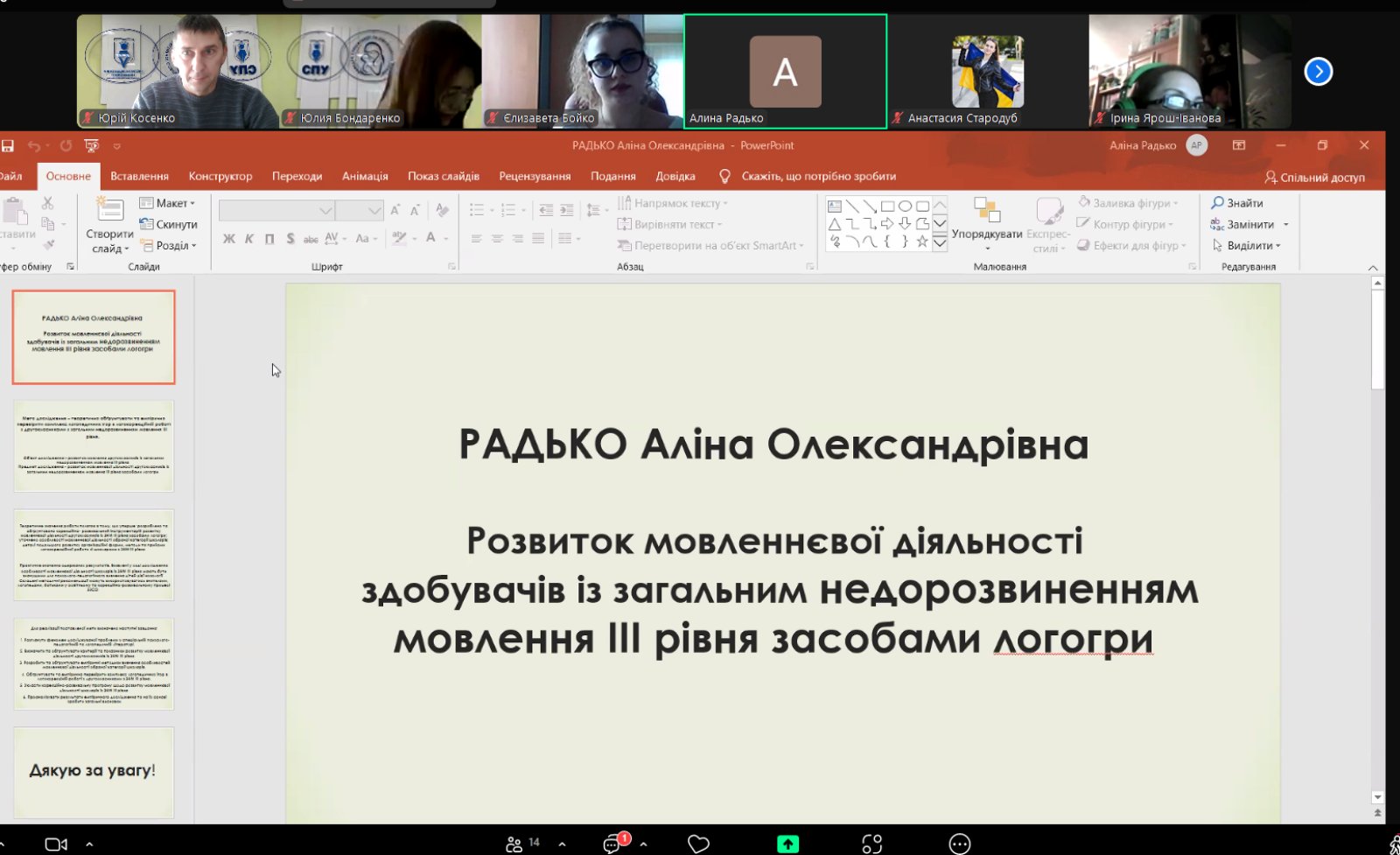Click the Скинути reset slide button
The width and height of the screenshot is (1400, 855).
point(169,224)
